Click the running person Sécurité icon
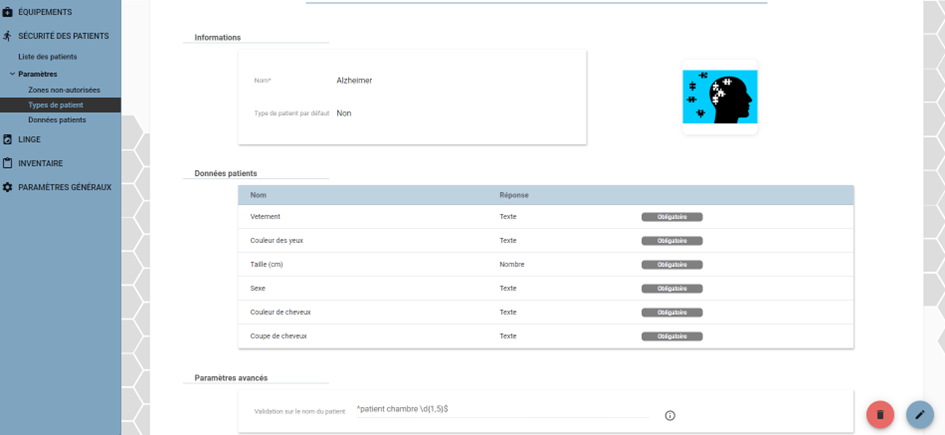 7,36
